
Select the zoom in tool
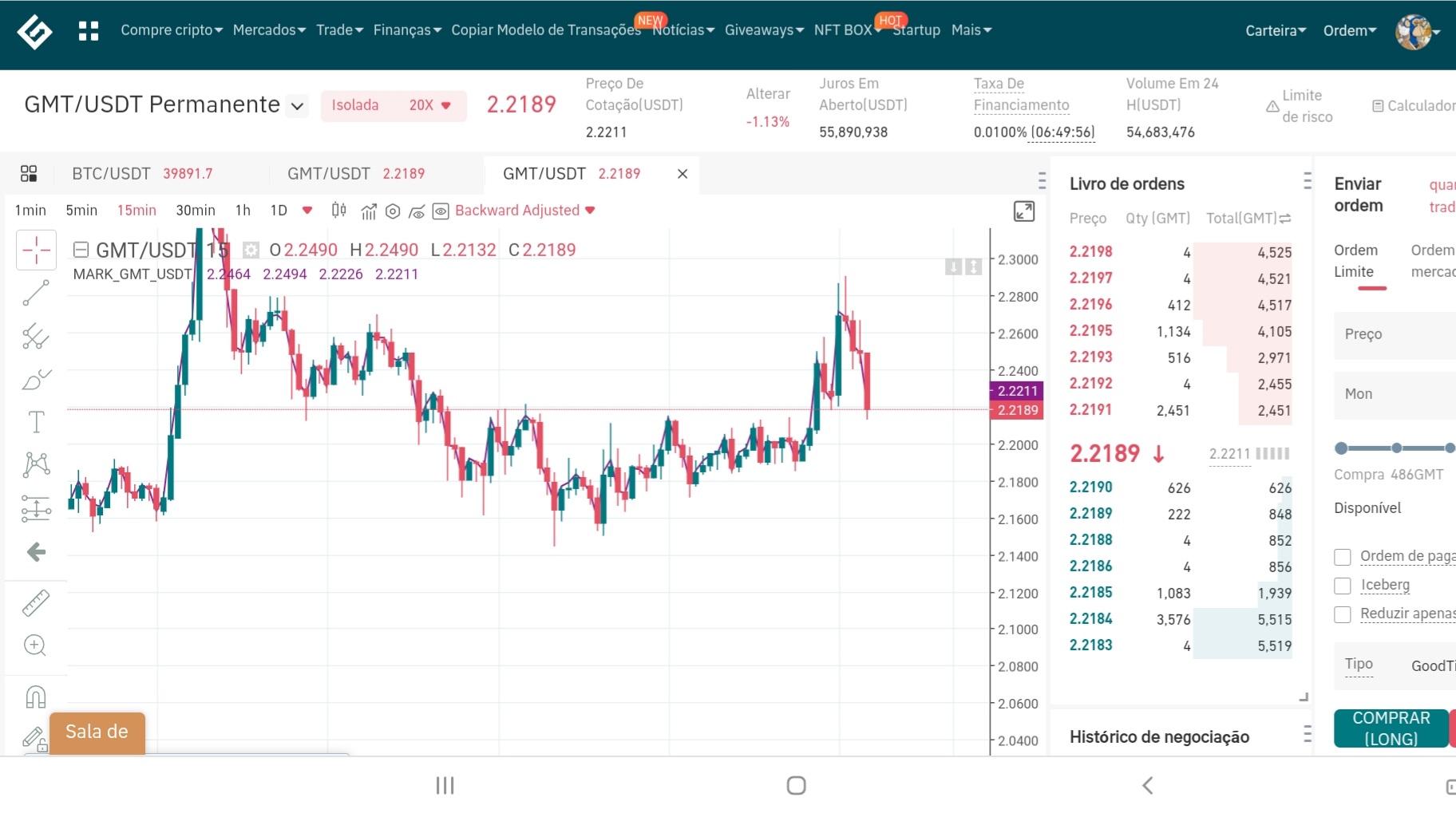point(35,645)
